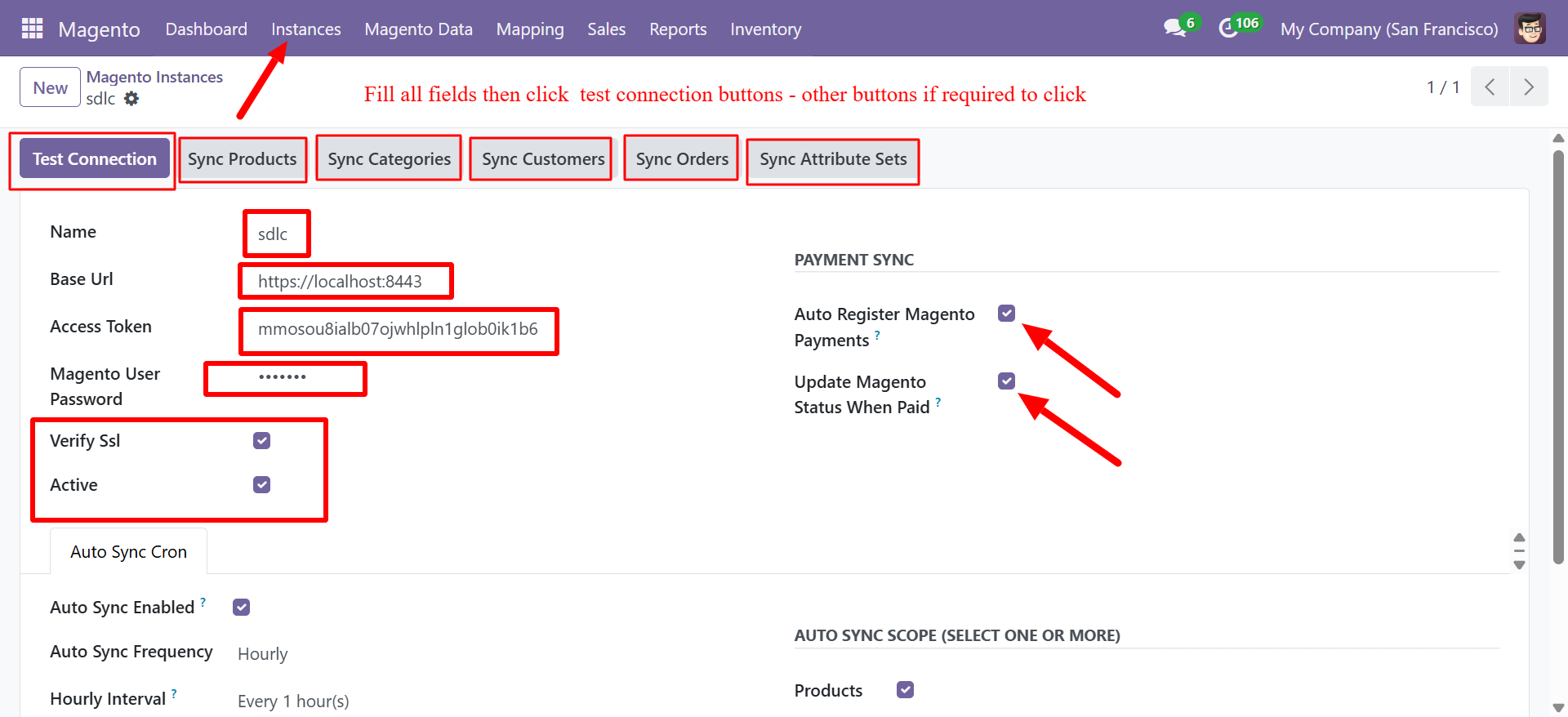Open the Reports menu
Viewport: 1568px width, 717px height.
(677, 29)
